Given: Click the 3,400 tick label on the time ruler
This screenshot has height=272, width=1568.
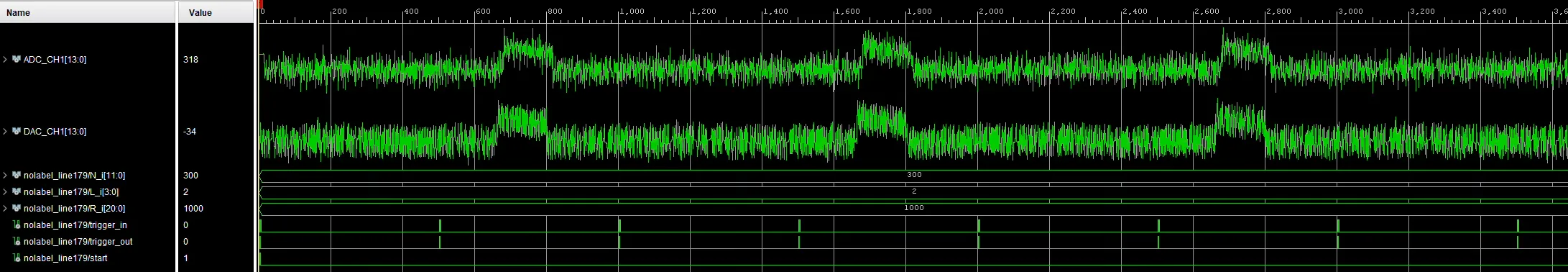Looking at the screenshot, I should pyautogui.click(x=1494, y=12).
